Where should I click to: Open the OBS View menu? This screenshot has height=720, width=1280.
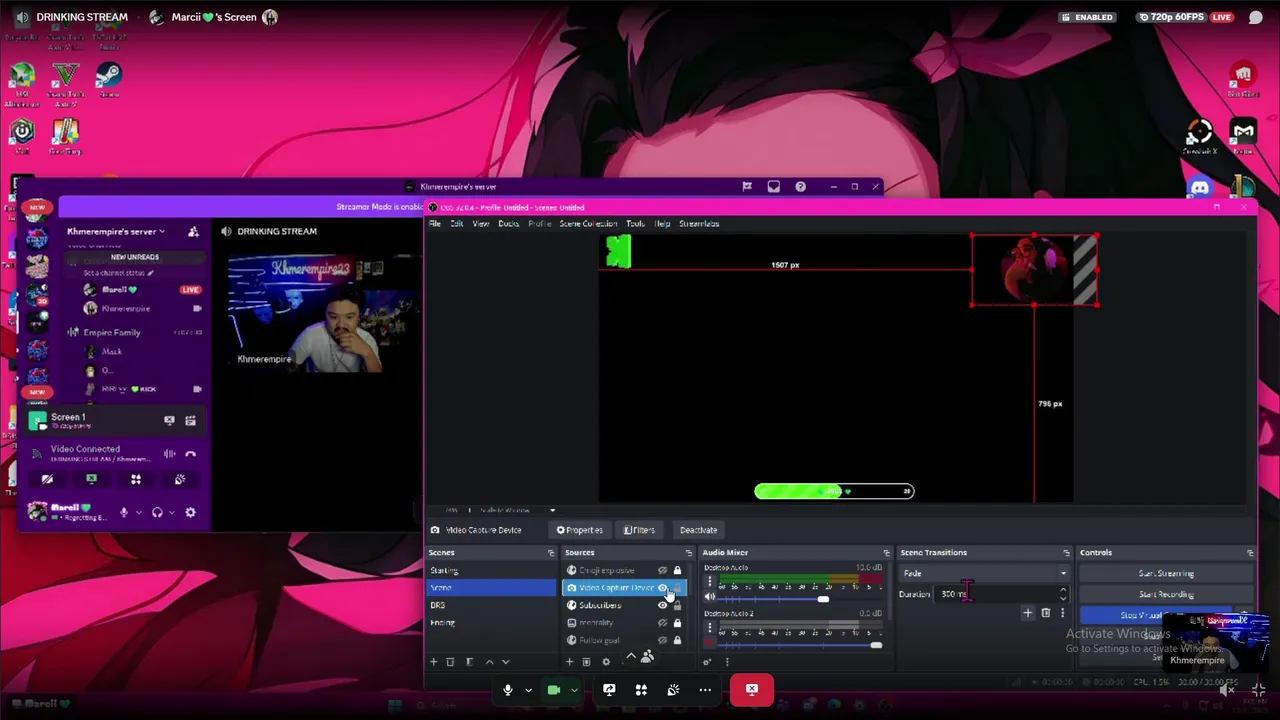481,224
